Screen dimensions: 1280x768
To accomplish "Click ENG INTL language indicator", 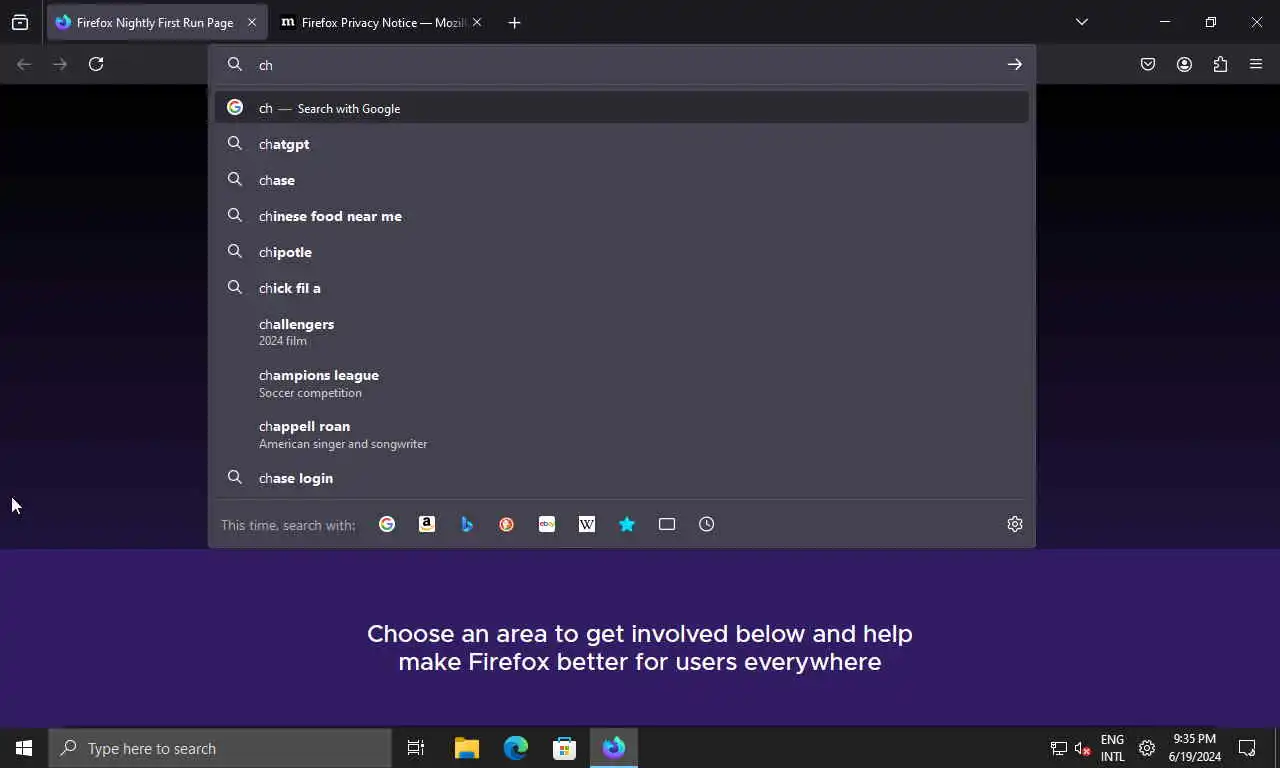I will tap(1113, 748).
